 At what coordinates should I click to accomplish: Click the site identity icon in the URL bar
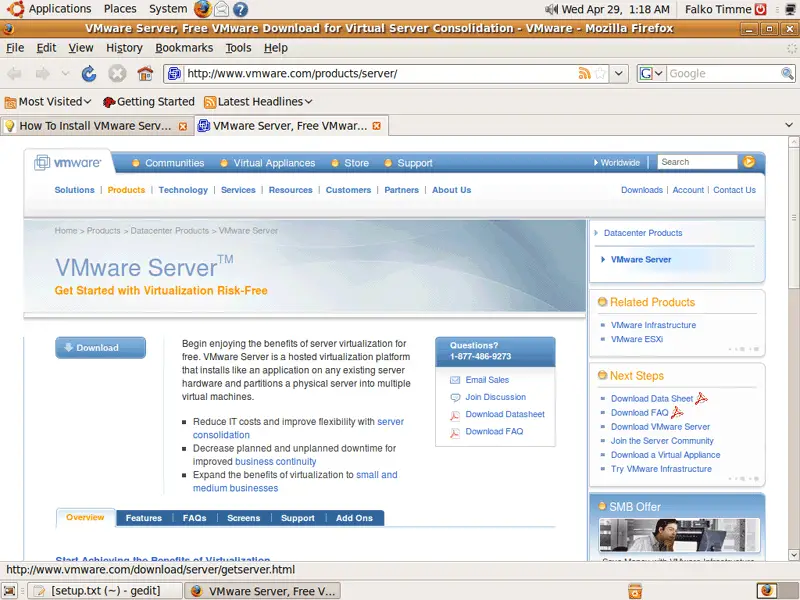pyautogui.click(x=174, y=73)
